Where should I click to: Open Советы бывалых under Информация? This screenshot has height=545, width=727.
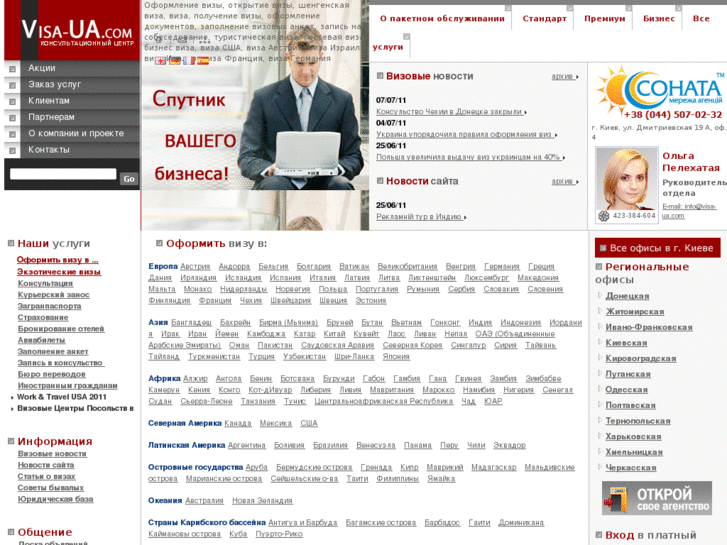51,488
